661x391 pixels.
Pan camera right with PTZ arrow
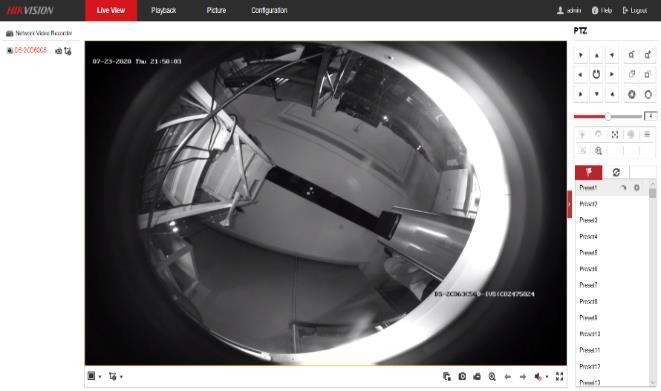612,75
